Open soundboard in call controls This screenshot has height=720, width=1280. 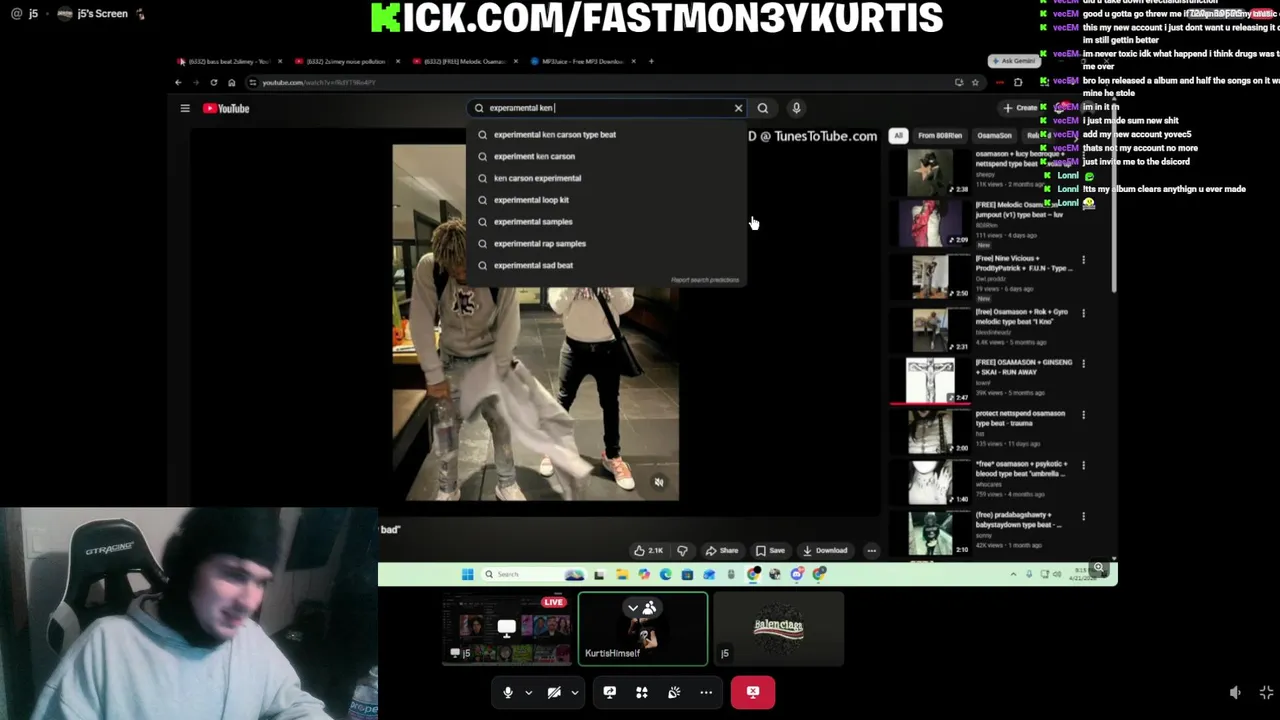674,692
